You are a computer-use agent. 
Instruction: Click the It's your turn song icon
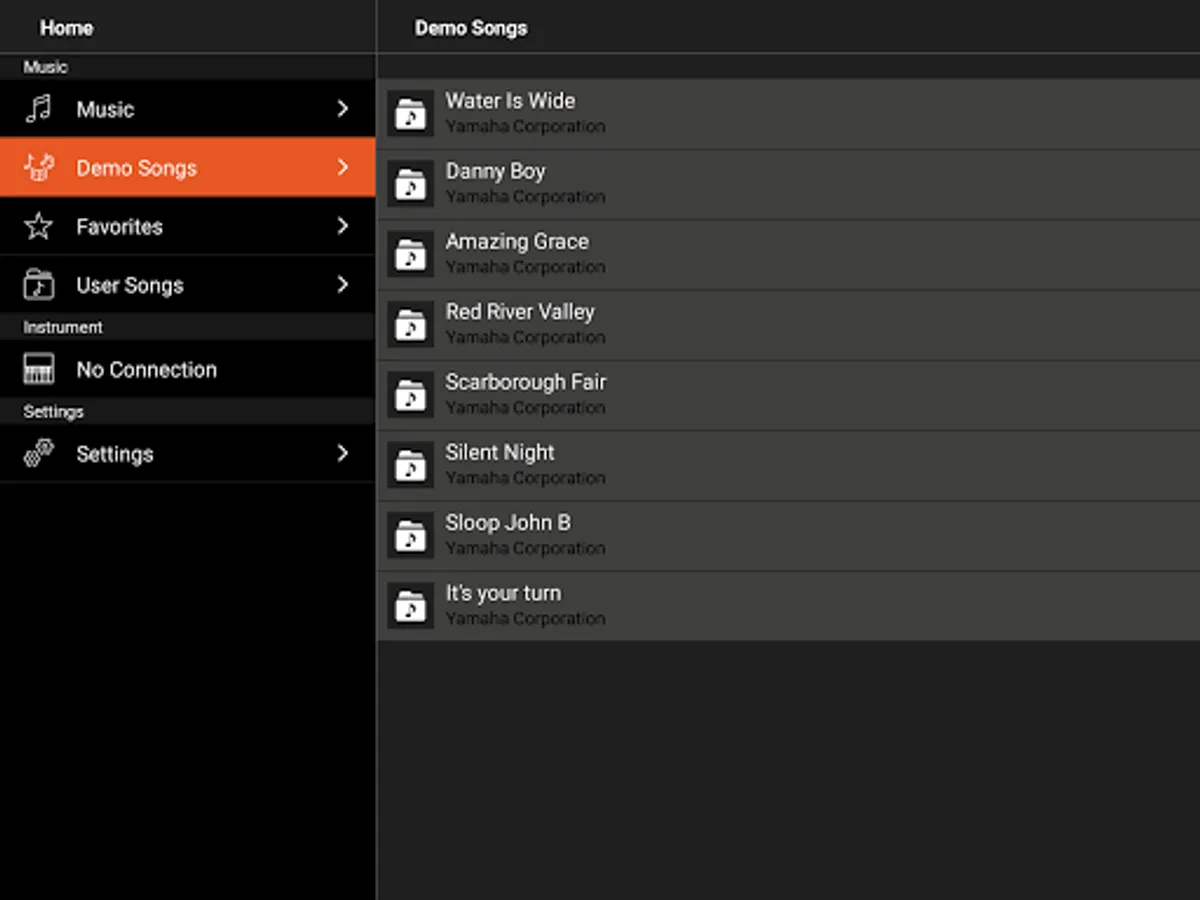tap(410, 605)
